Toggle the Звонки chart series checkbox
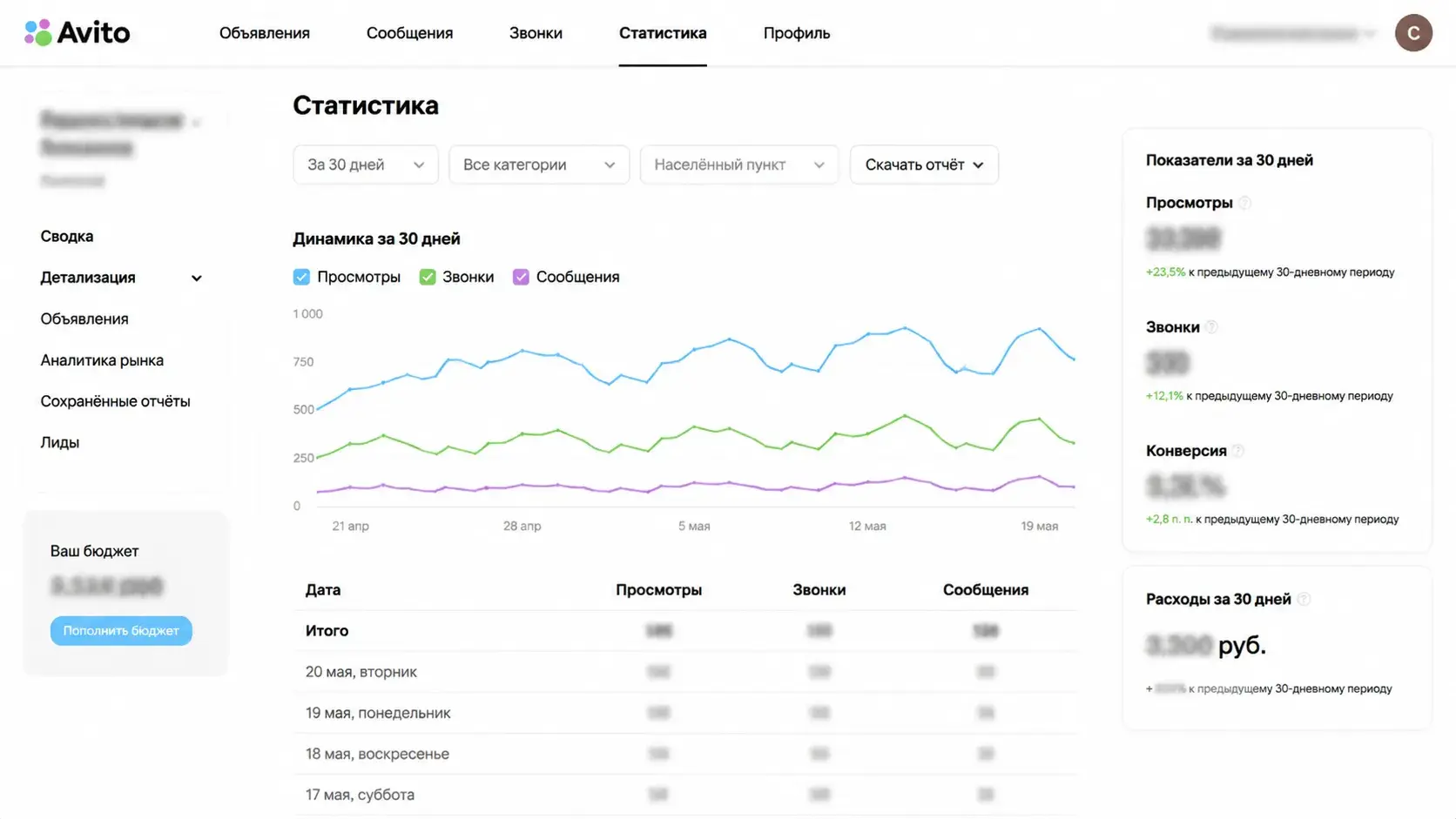Viewport: 1456px width, 819px height. click(428, 277)
